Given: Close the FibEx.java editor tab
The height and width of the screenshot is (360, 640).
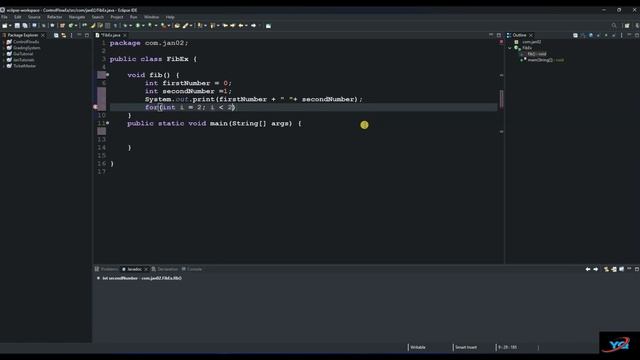Looking at the screenshot, I should tap(124, 36).
